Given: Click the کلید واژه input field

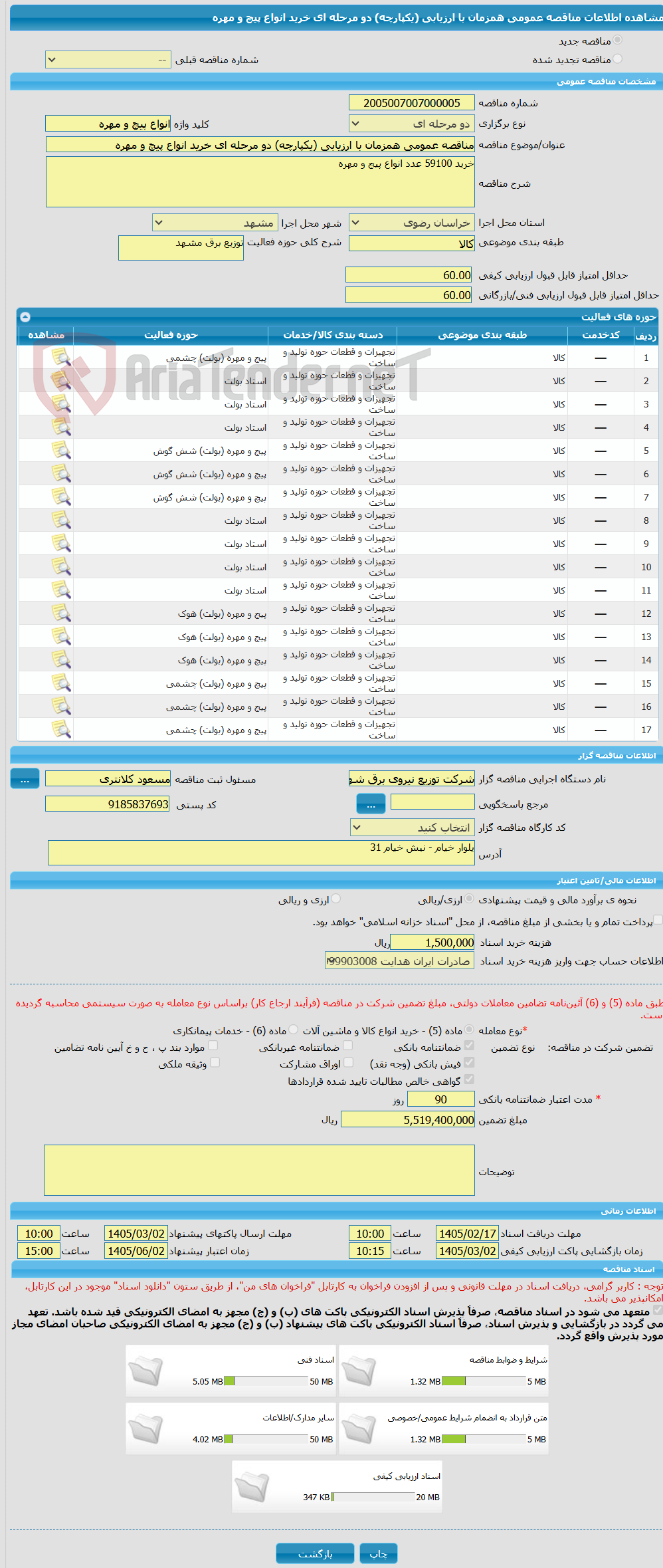Looking at the screenshot, I should [108, 124].
